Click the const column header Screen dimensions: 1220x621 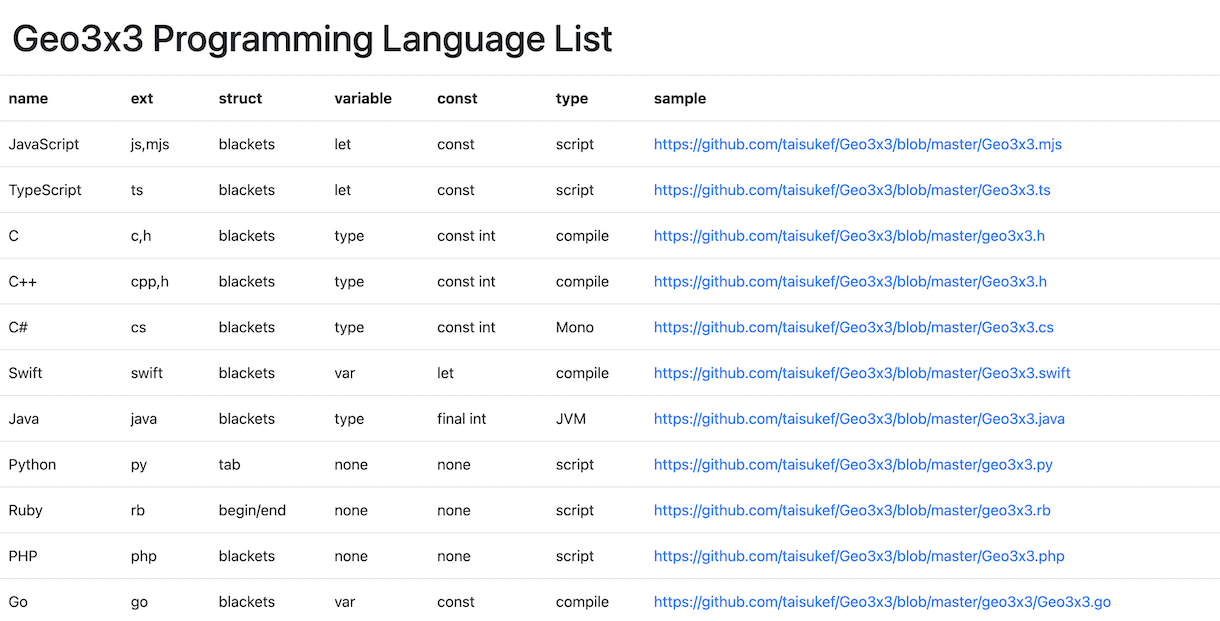click(x=457, y=98)
